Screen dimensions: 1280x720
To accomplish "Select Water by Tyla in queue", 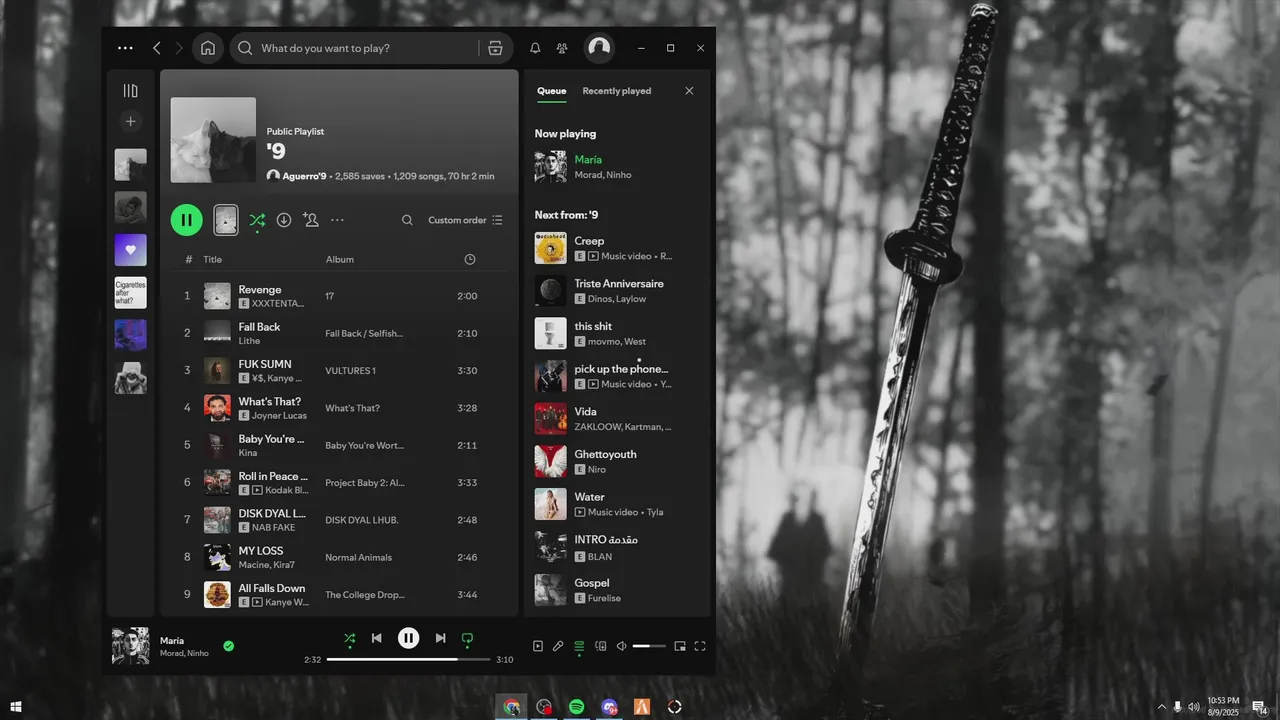I will click(616, 504).
